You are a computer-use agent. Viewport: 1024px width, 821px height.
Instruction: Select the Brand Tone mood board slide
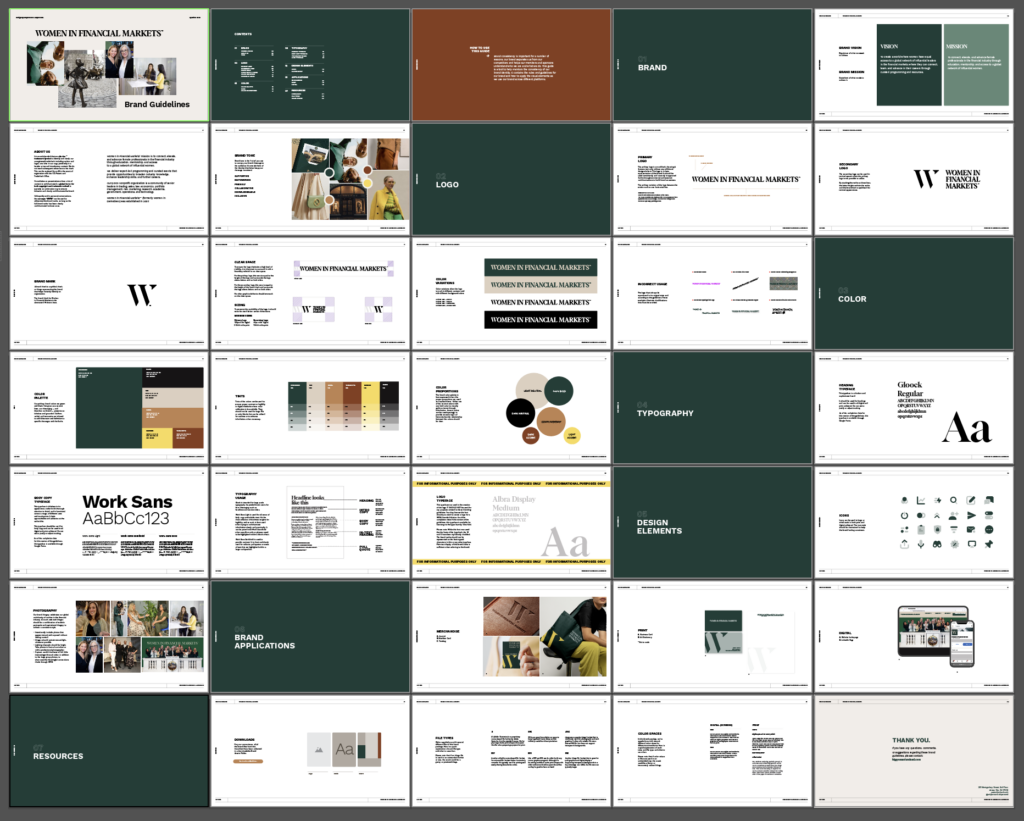[310, 179]
